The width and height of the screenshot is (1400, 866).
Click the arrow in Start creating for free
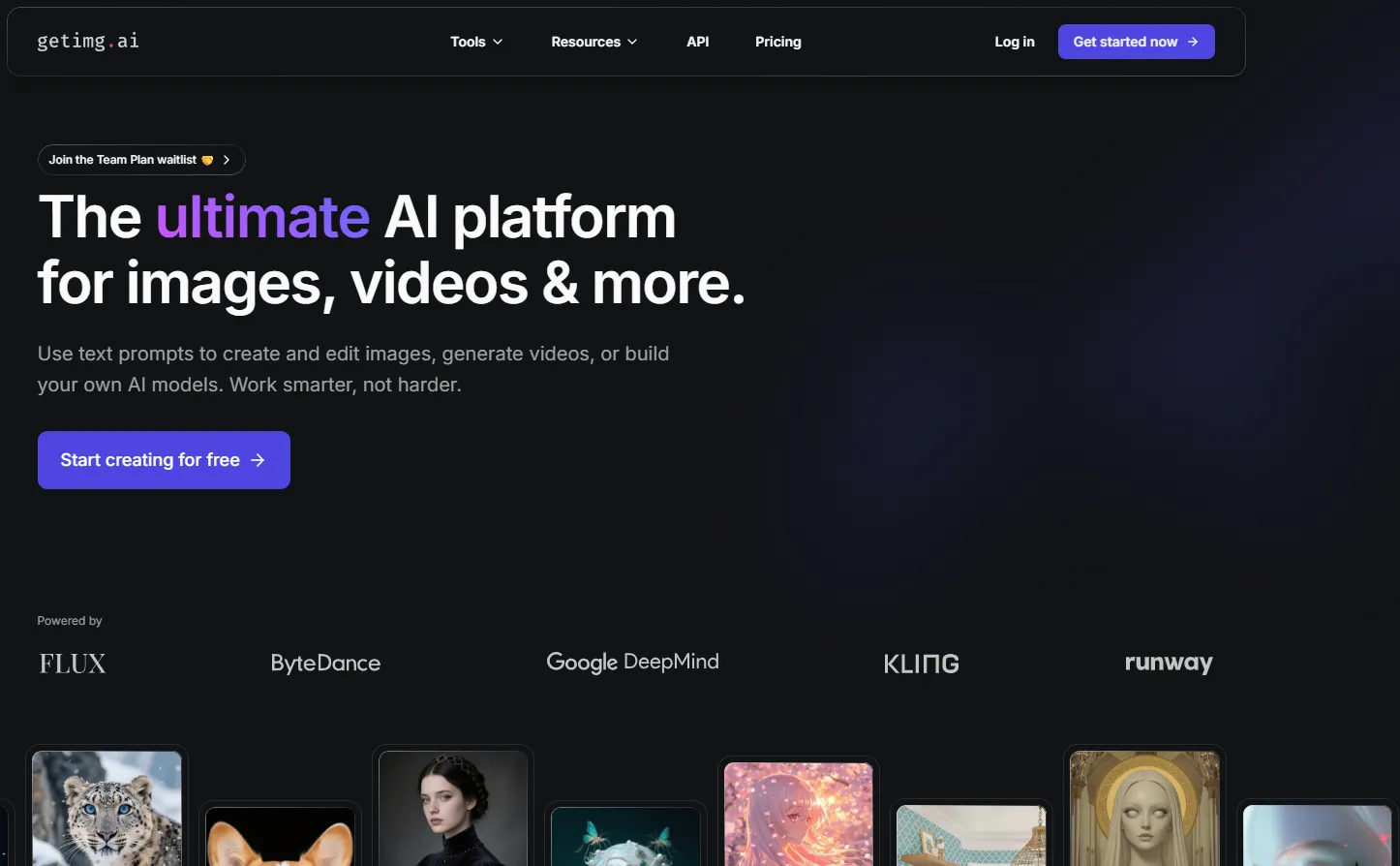click(x=258, y=460)
